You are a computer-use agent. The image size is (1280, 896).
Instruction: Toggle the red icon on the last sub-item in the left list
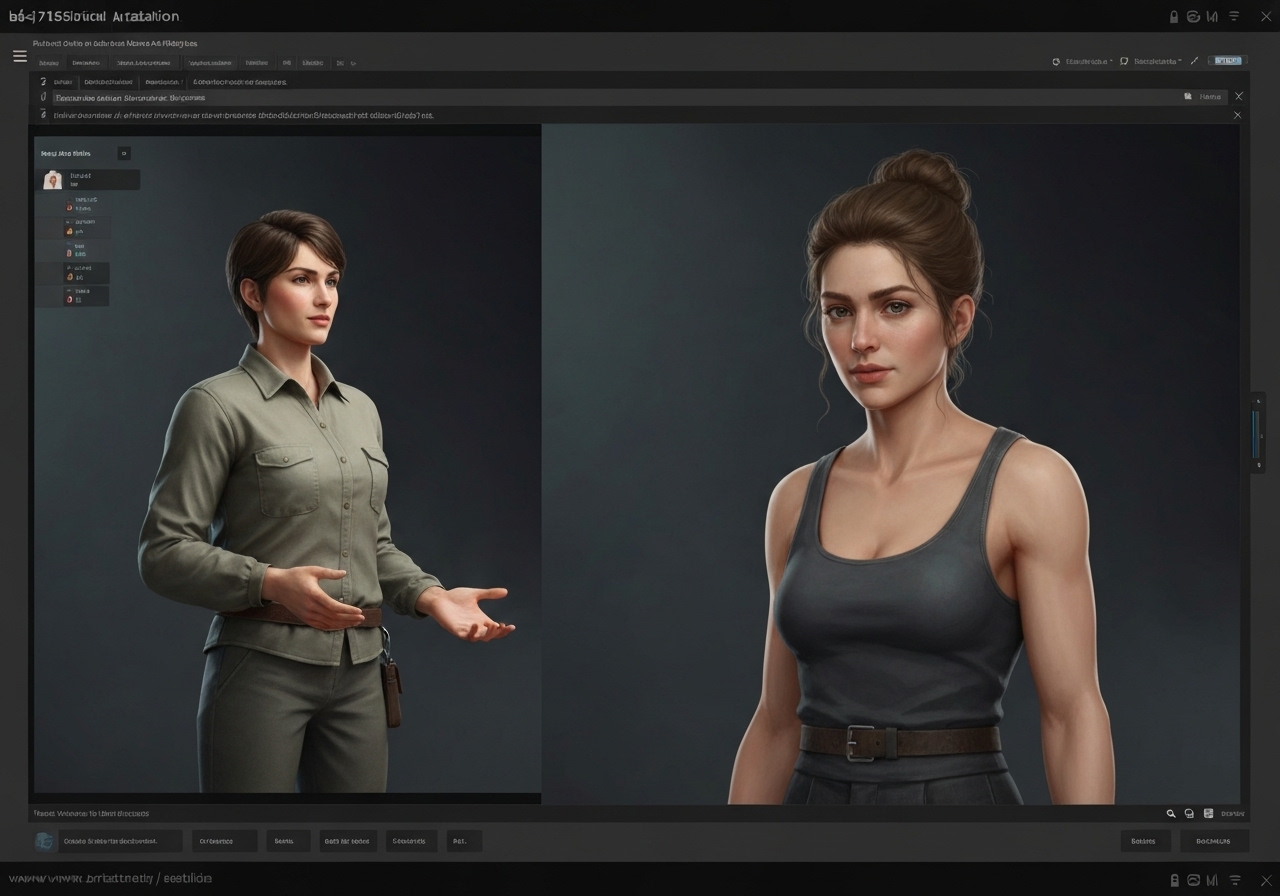(x=70, y=298)
